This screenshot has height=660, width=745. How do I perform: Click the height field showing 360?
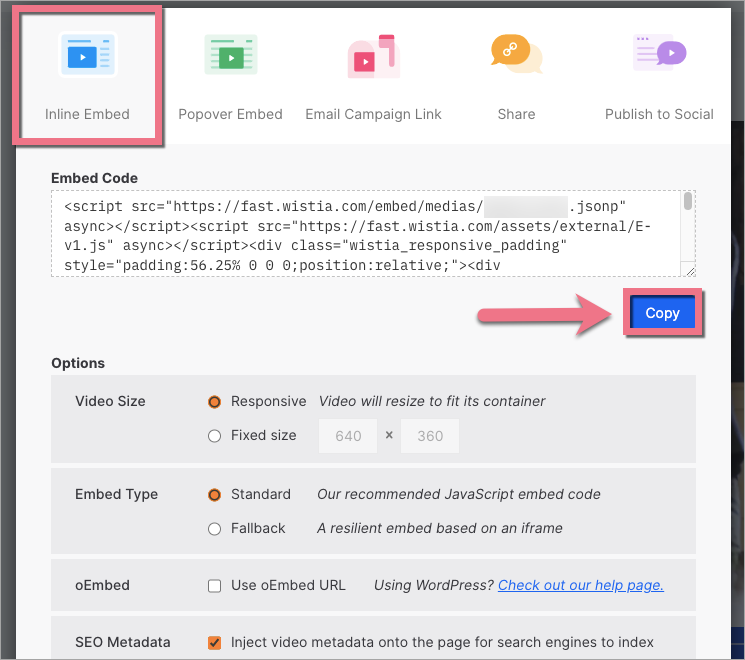click(x=429, y=436)
